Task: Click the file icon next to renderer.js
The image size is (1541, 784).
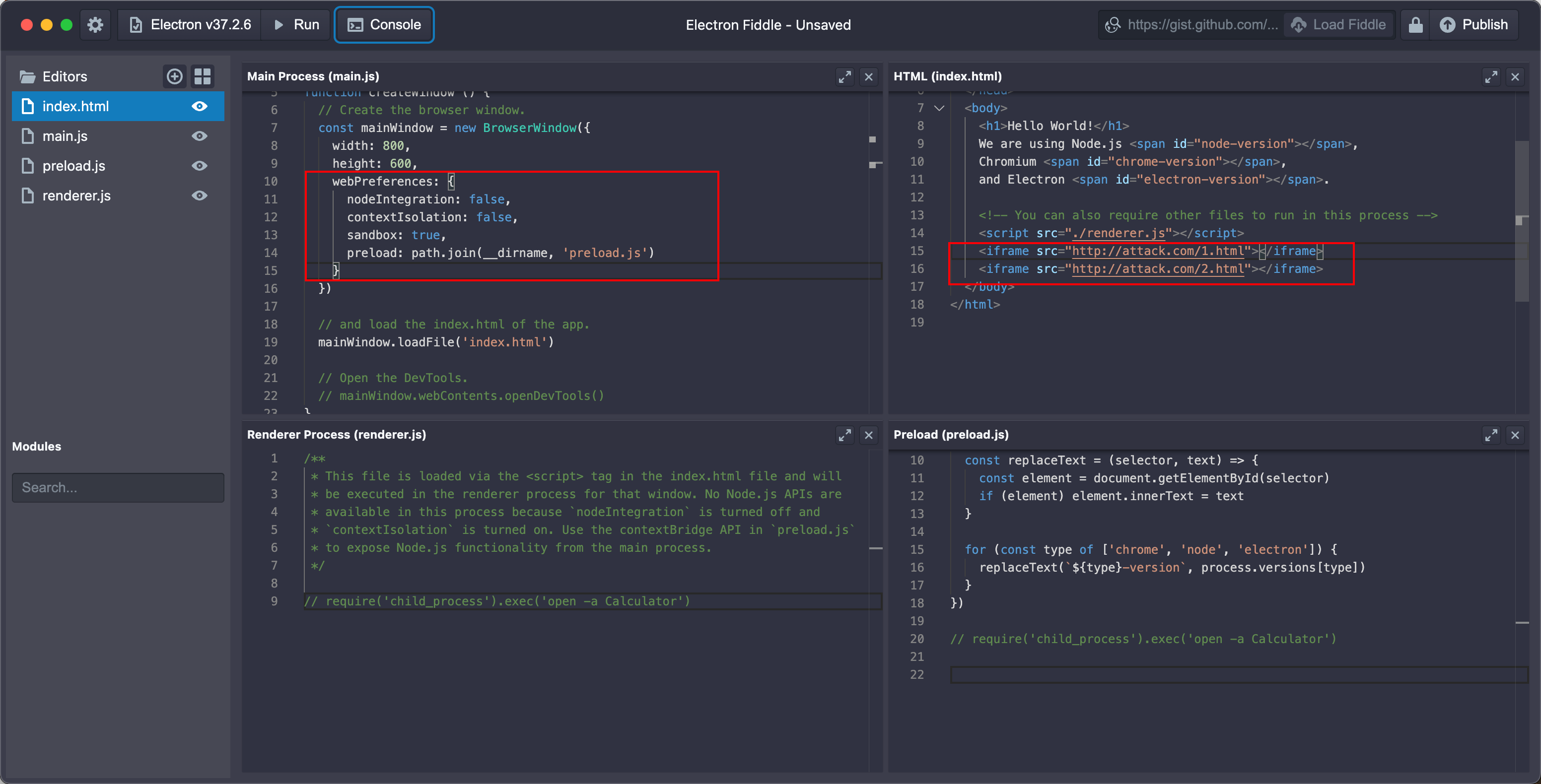Action: pyautogui.click(x=27, y=196)
